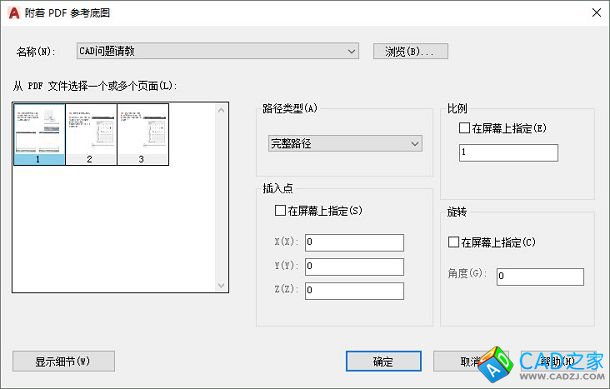Open the 名称 file name dropdown
This screenshot has height=389, width=610.
coord(217,51)
